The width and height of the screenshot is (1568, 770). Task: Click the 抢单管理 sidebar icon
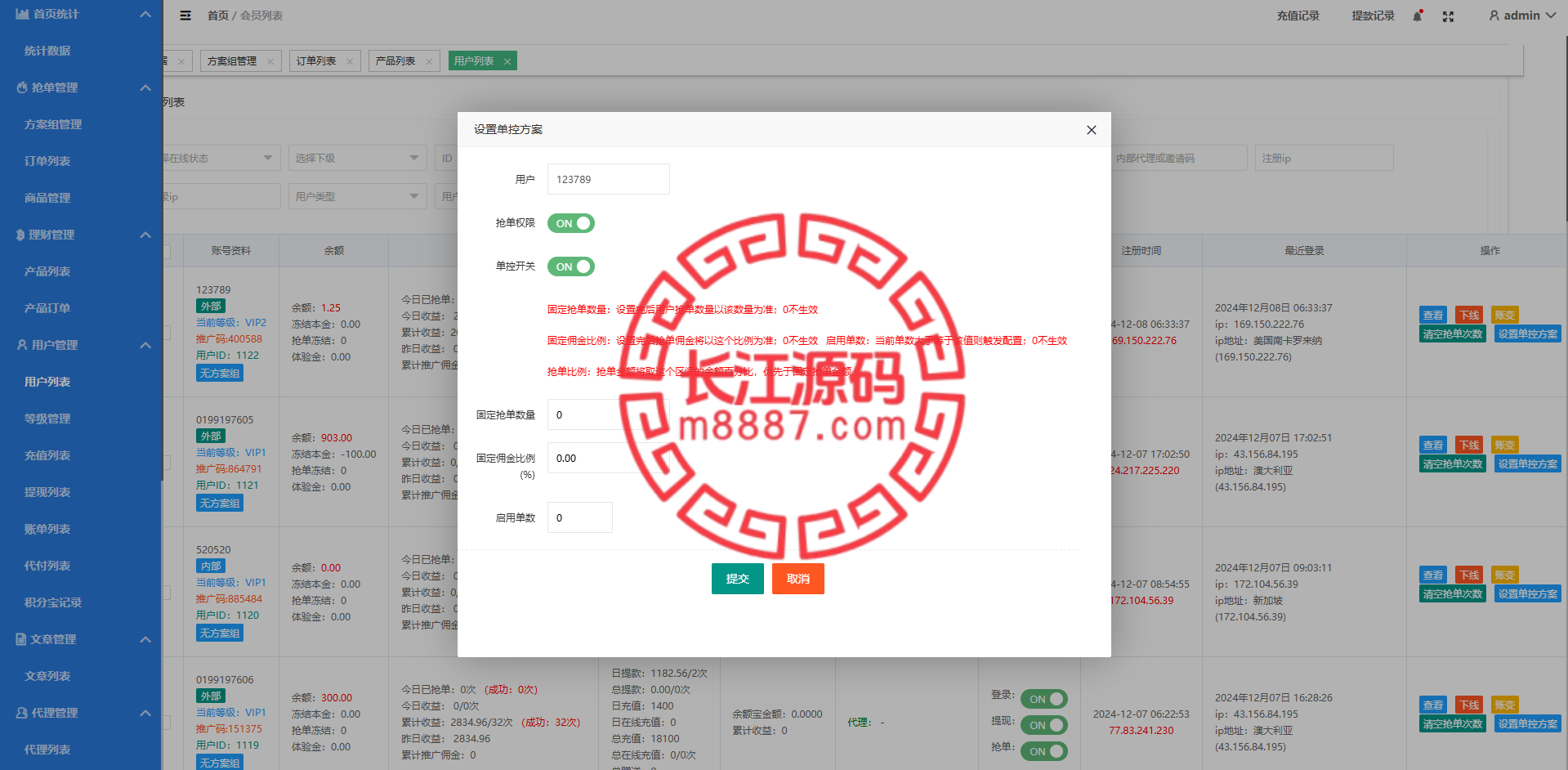point(22,87)
